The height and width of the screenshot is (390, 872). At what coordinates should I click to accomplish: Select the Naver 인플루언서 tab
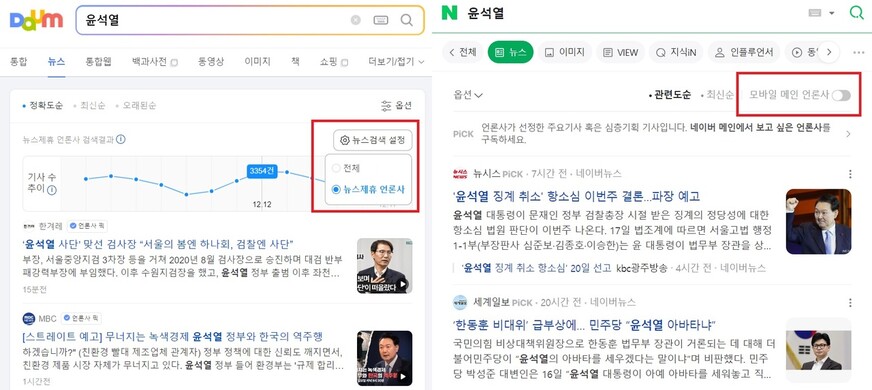744,52
